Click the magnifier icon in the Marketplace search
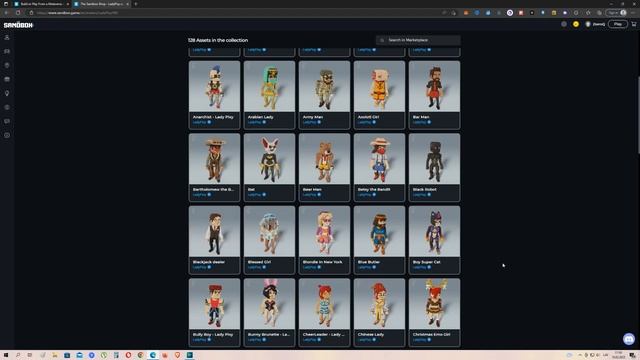 click(382, 40)
